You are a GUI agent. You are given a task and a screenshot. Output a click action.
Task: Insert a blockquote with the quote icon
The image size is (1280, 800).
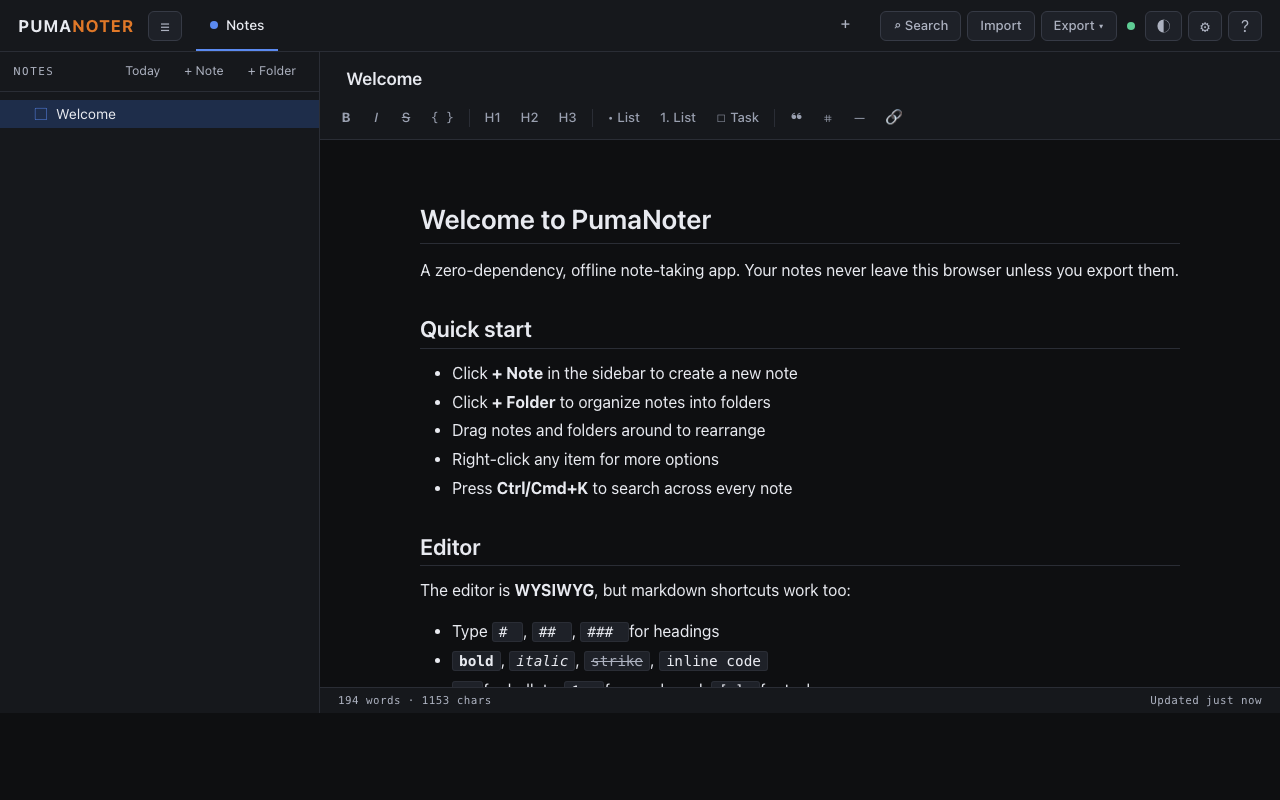(796, 118)
